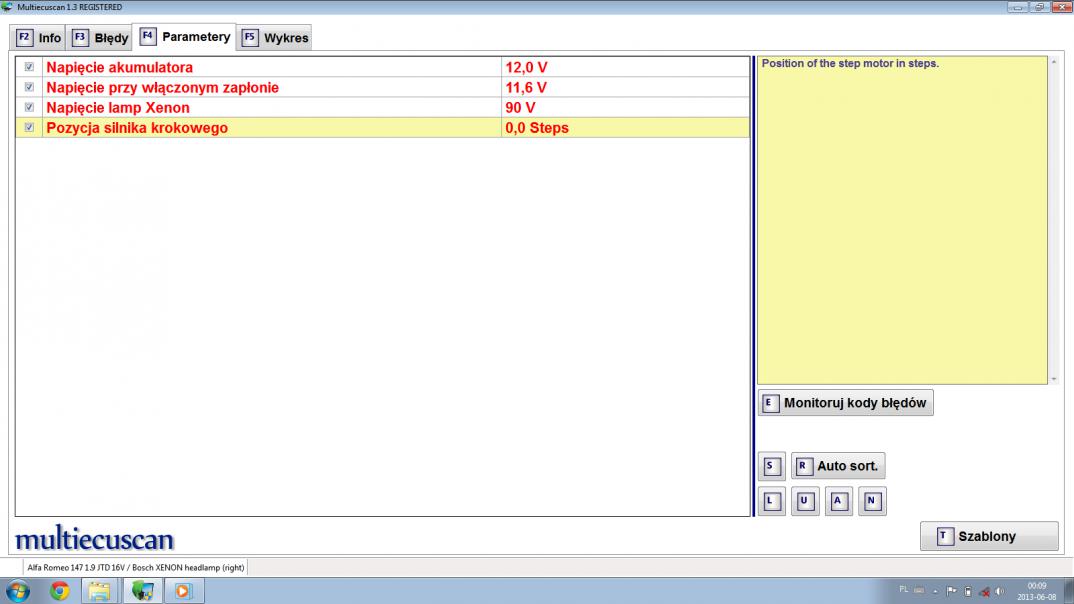
Task: Toggle Napięcie przy włączonym zapłonie checkbox
Action: 29,87
